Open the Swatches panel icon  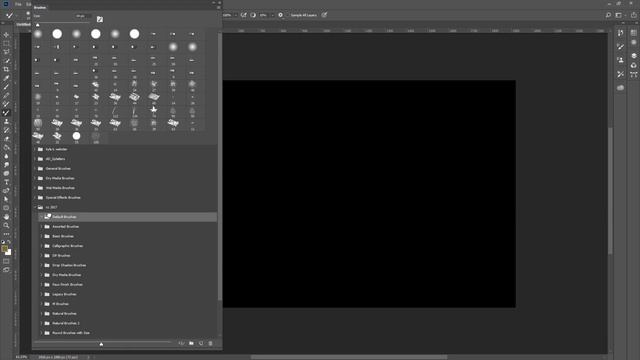tap(633, 33)
